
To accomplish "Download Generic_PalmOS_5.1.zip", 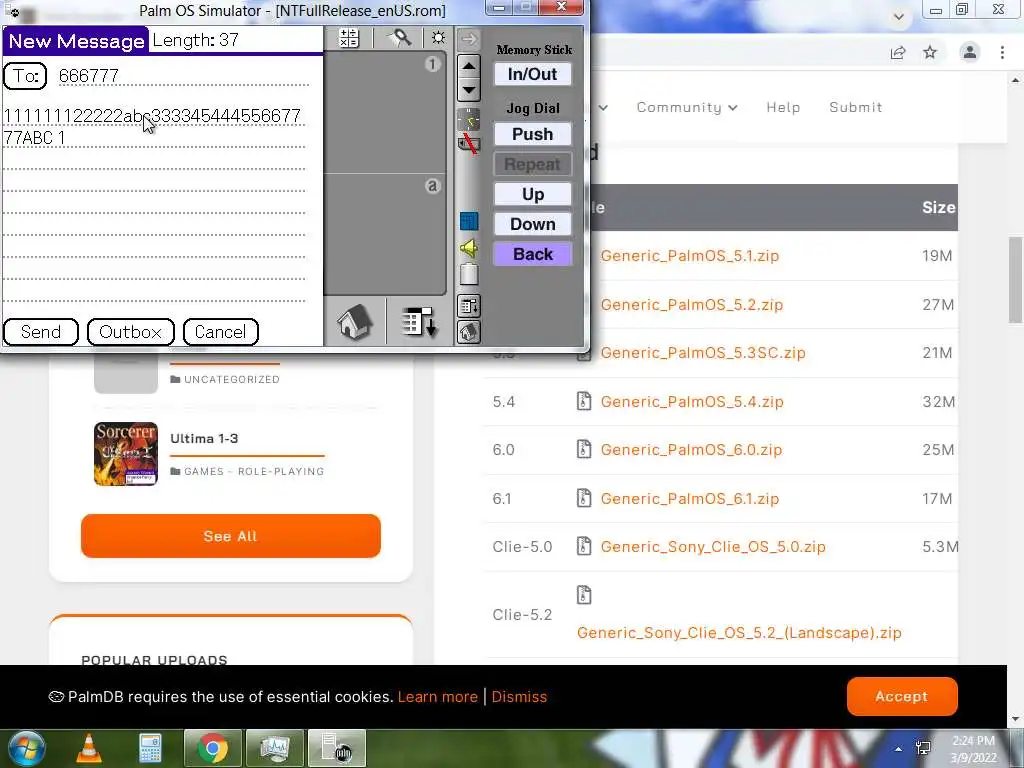I will click(x=690, y=255).
